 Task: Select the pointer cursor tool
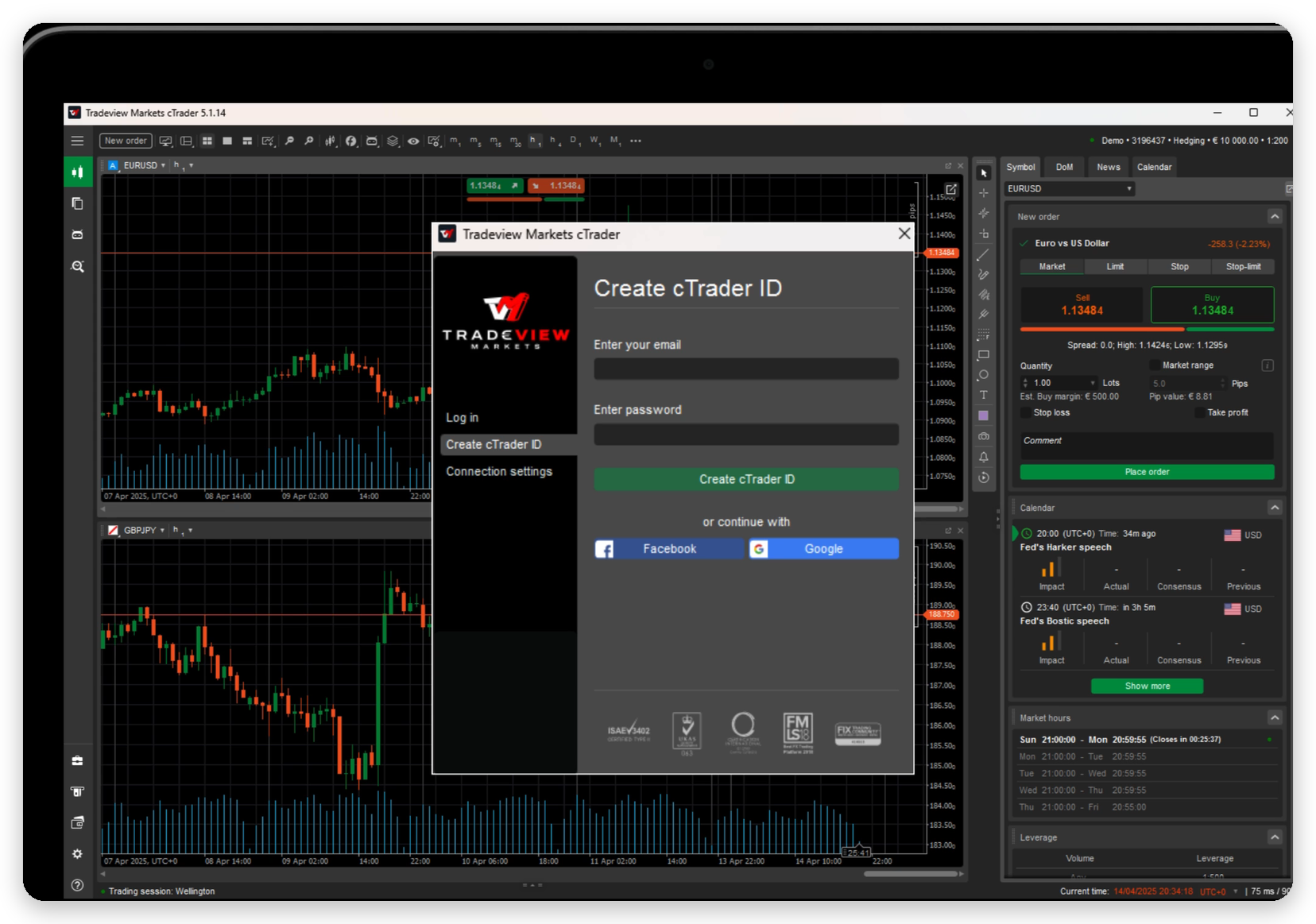coord(983,172)
